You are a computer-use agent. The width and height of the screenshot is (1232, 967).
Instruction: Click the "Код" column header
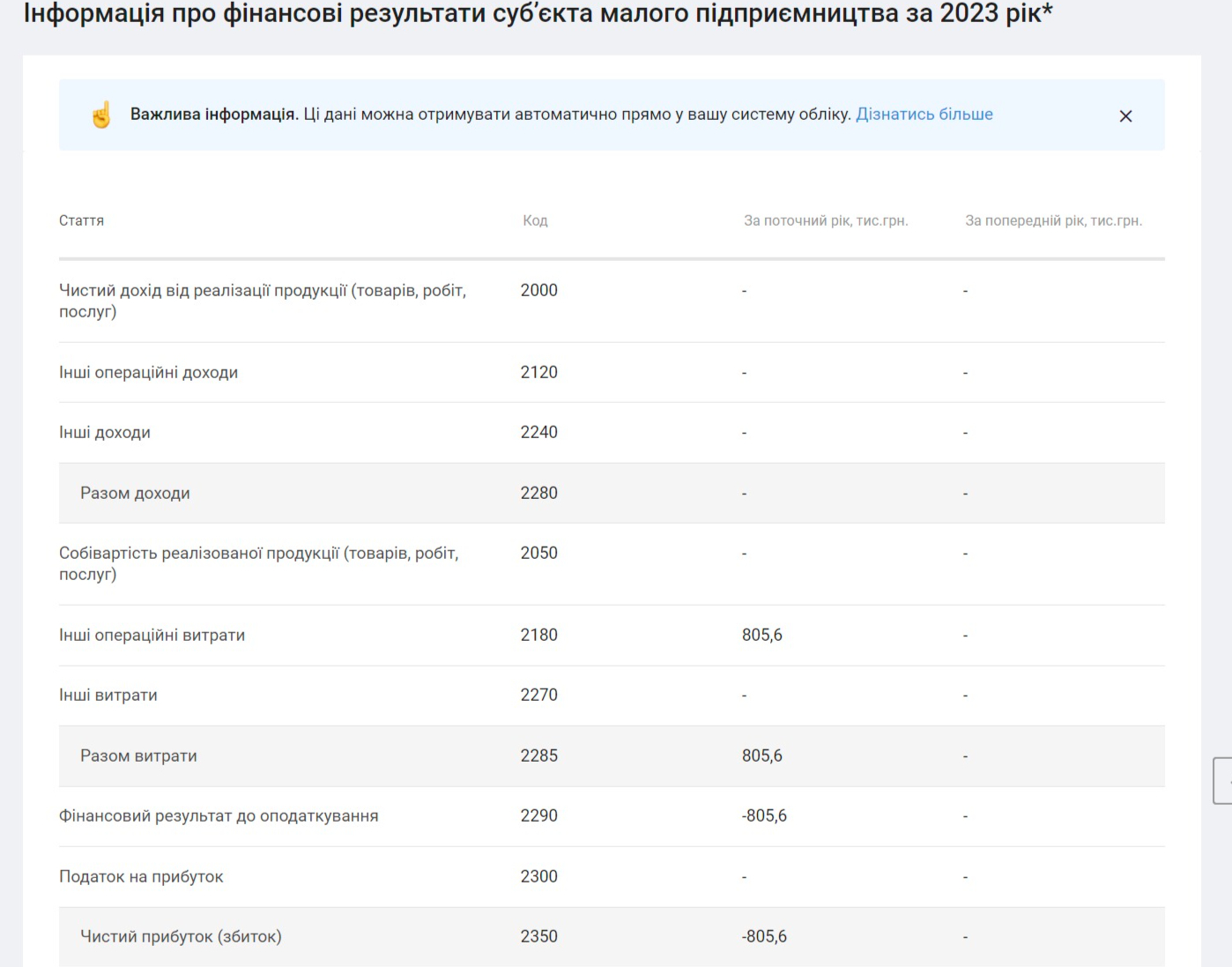535,220
